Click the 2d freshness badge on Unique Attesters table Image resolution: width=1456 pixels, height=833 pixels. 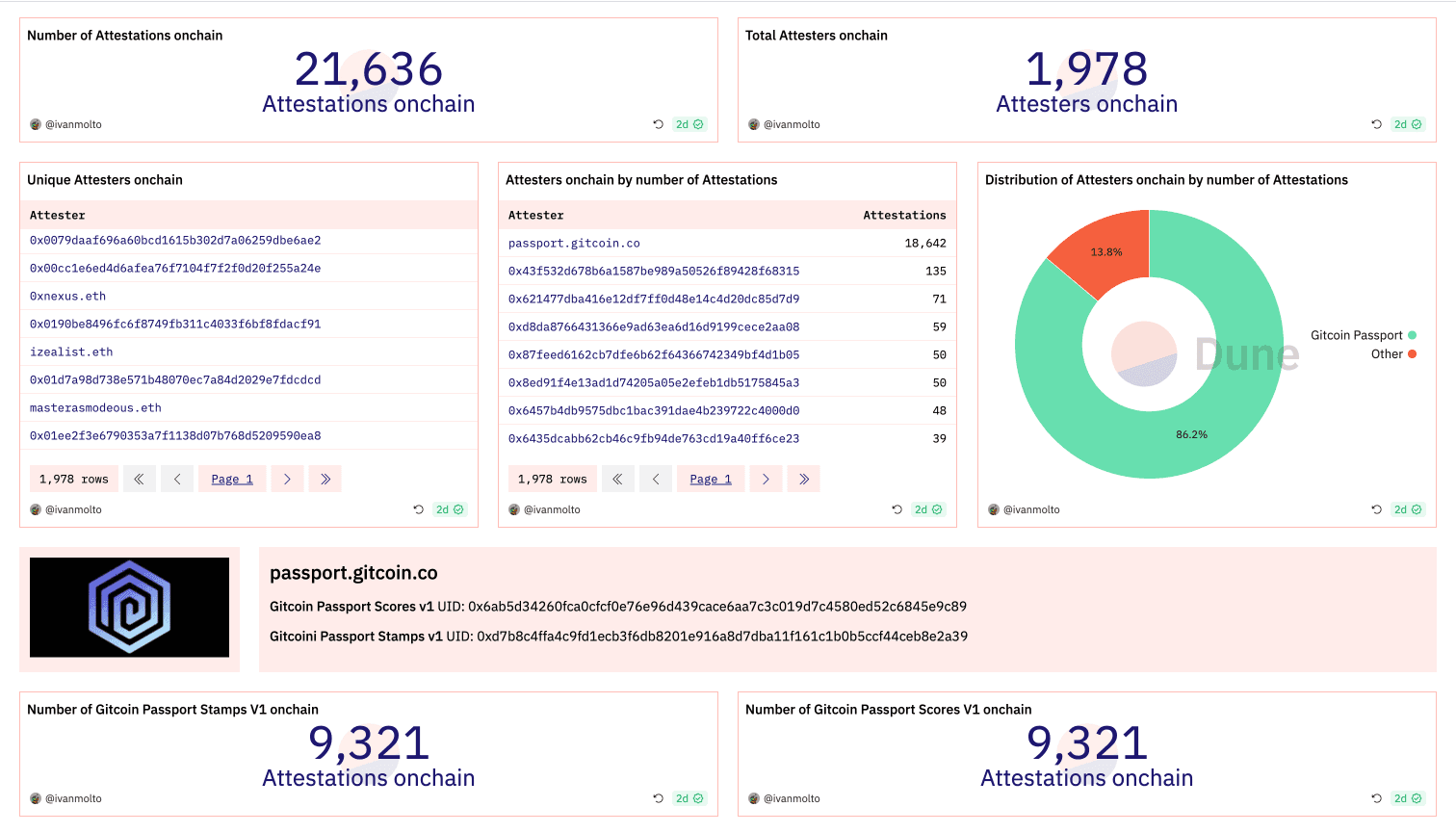point(450,509)
